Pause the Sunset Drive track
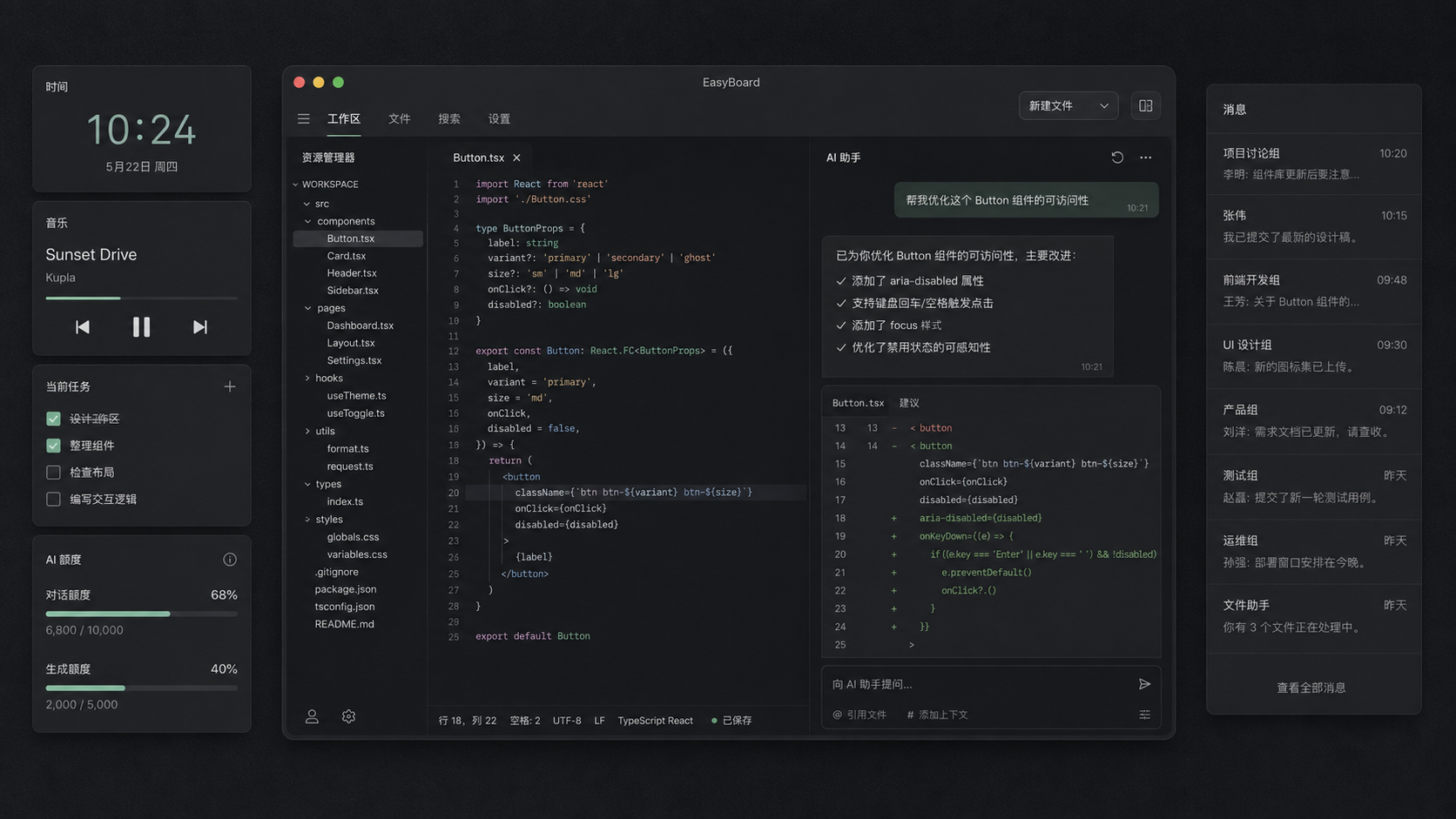 pos(141,327)
